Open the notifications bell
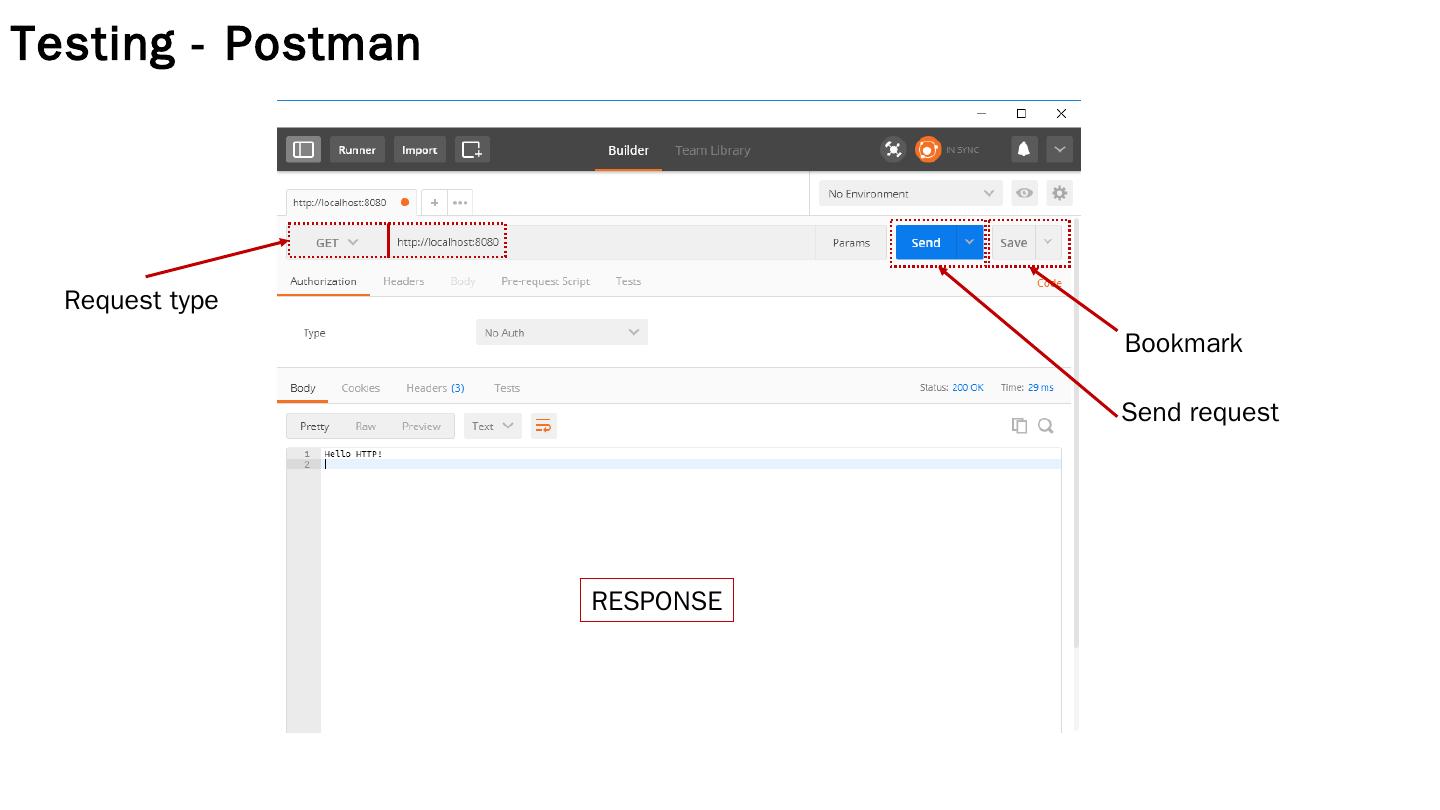Viewport: 1440px width, 810px height. point(1024,150)
